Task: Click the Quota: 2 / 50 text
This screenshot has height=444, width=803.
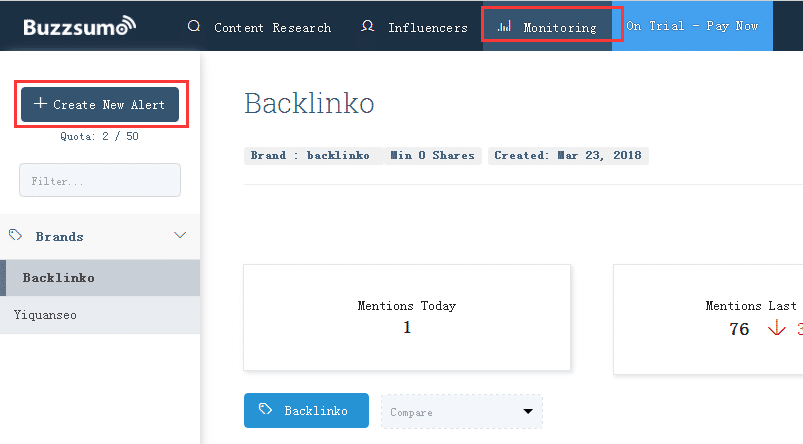Action: pos(99,136)
